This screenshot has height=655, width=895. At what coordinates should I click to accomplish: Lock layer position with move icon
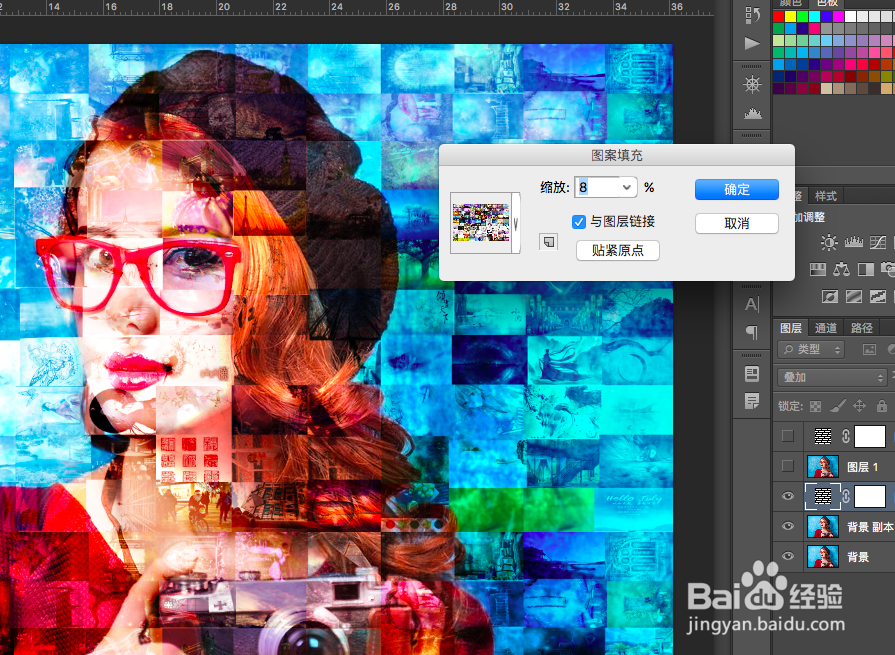click(x=860, y=406)
